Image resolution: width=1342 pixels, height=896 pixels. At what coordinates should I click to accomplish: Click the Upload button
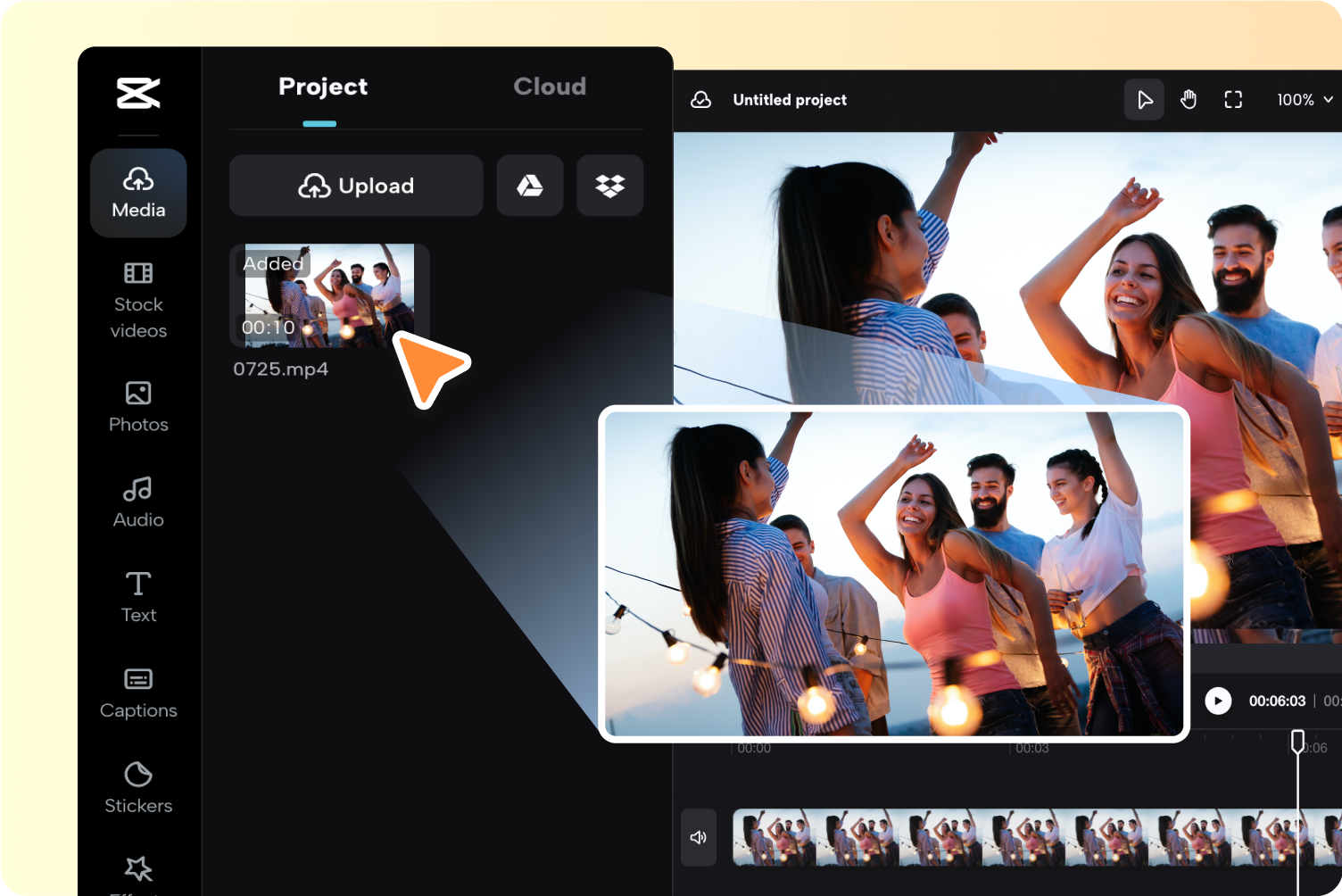[x=356, y=186]
